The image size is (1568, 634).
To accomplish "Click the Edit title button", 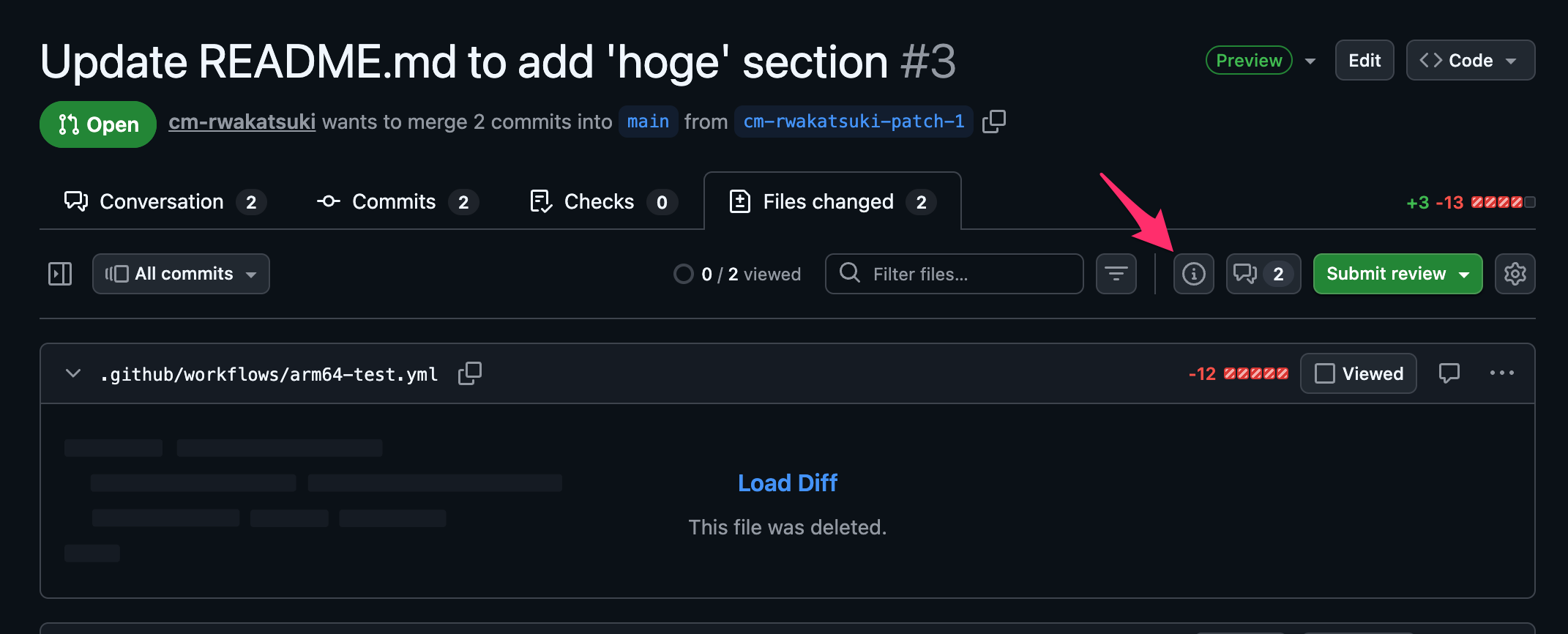I will click(x=1364, y=60).
